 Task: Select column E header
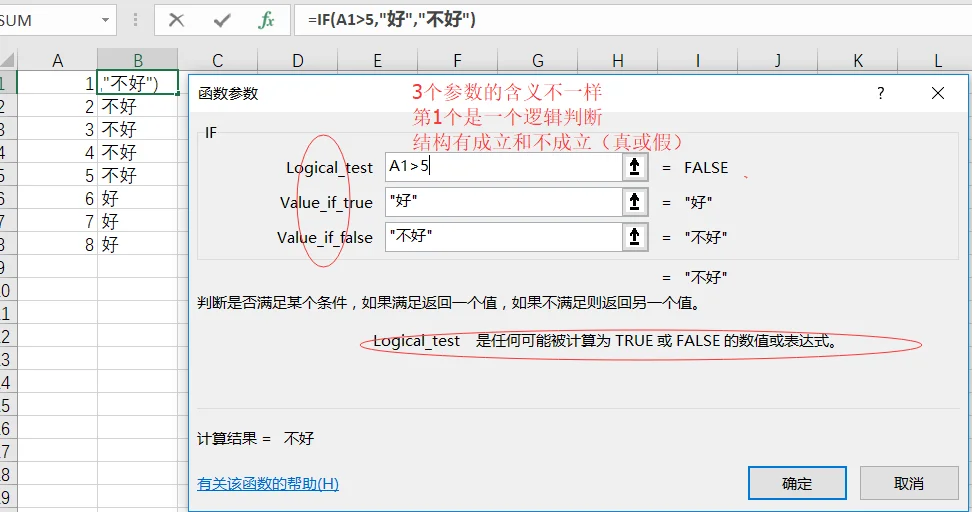[x=378, y=60]
